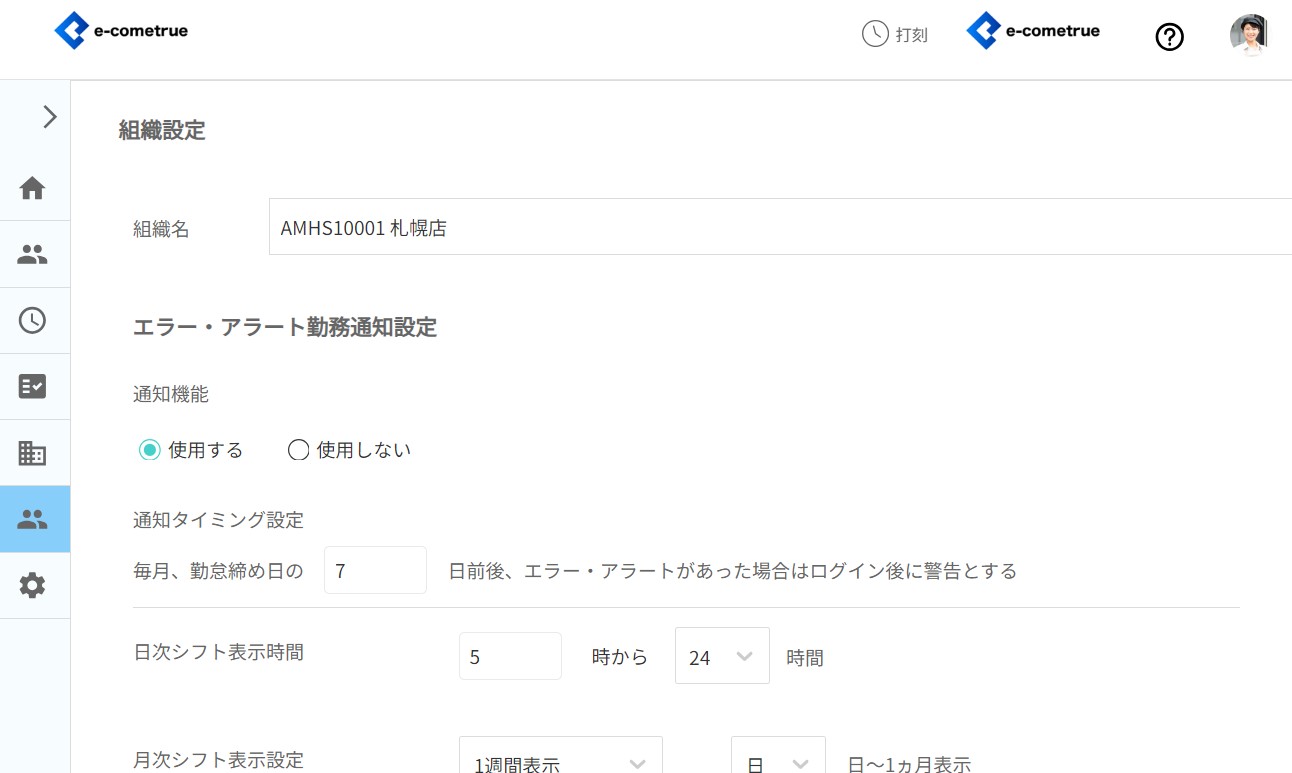This screenshot has height=773, width=1292.
Task: Select the 使用しない radio button
Action: click(x=298, y=450)
